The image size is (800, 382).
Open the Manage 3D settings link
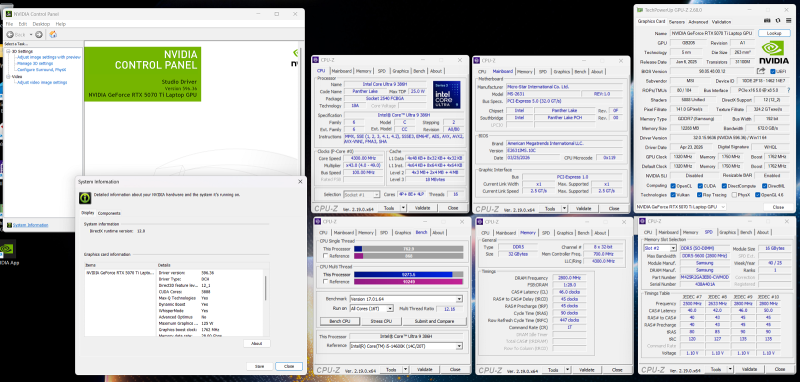tap(35, 64)
